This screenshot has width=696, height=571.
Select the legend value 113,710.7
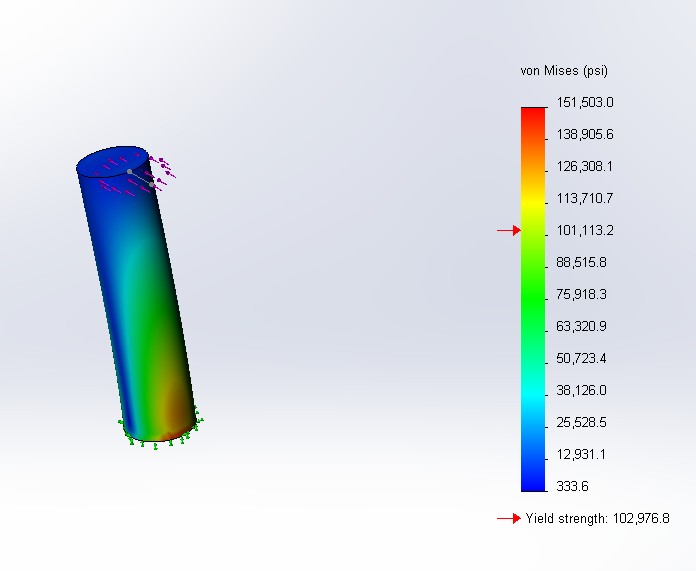[x=585, y=198]
